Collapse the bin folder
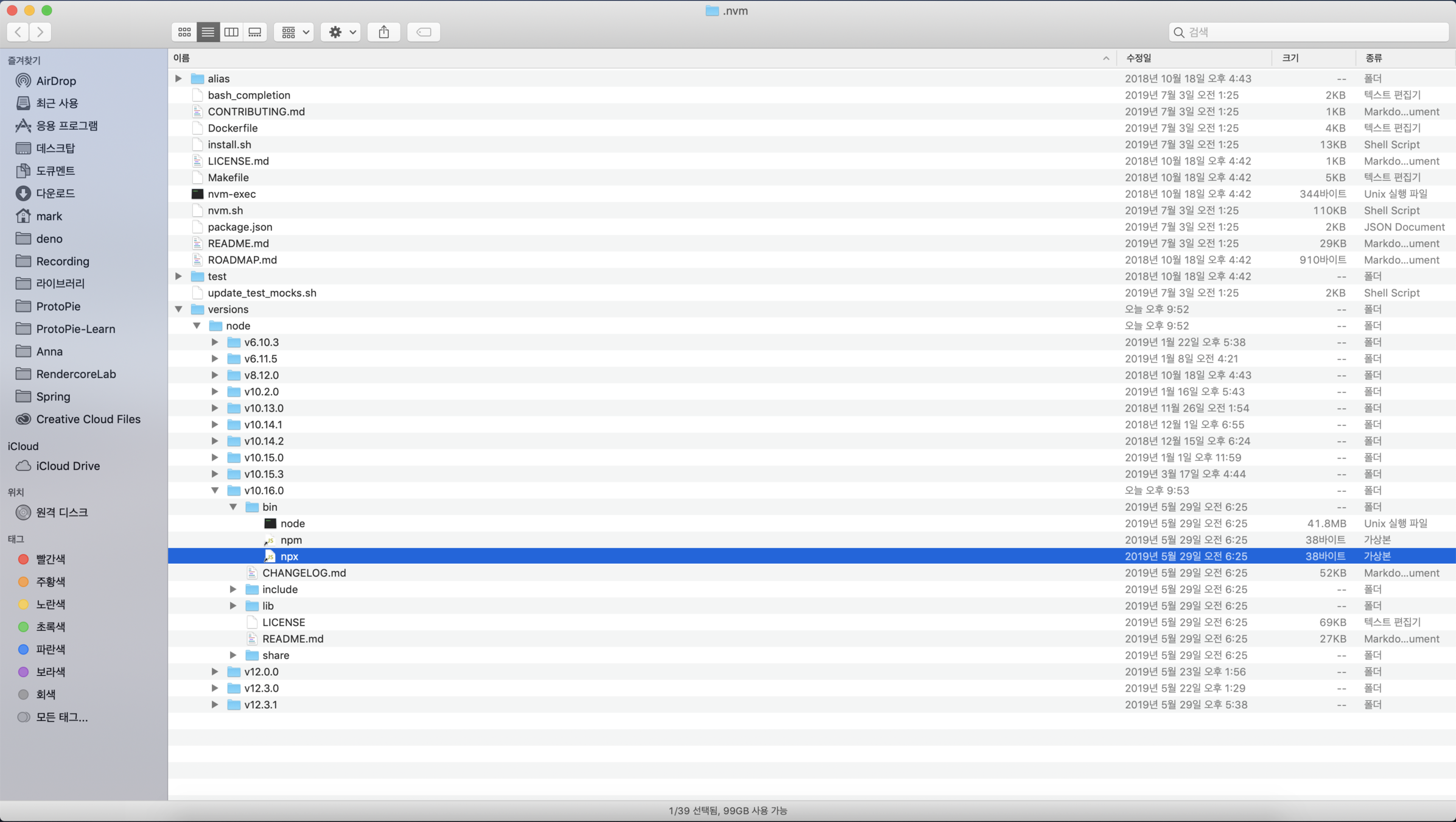 pyautogui.click(x=233, y=507)
